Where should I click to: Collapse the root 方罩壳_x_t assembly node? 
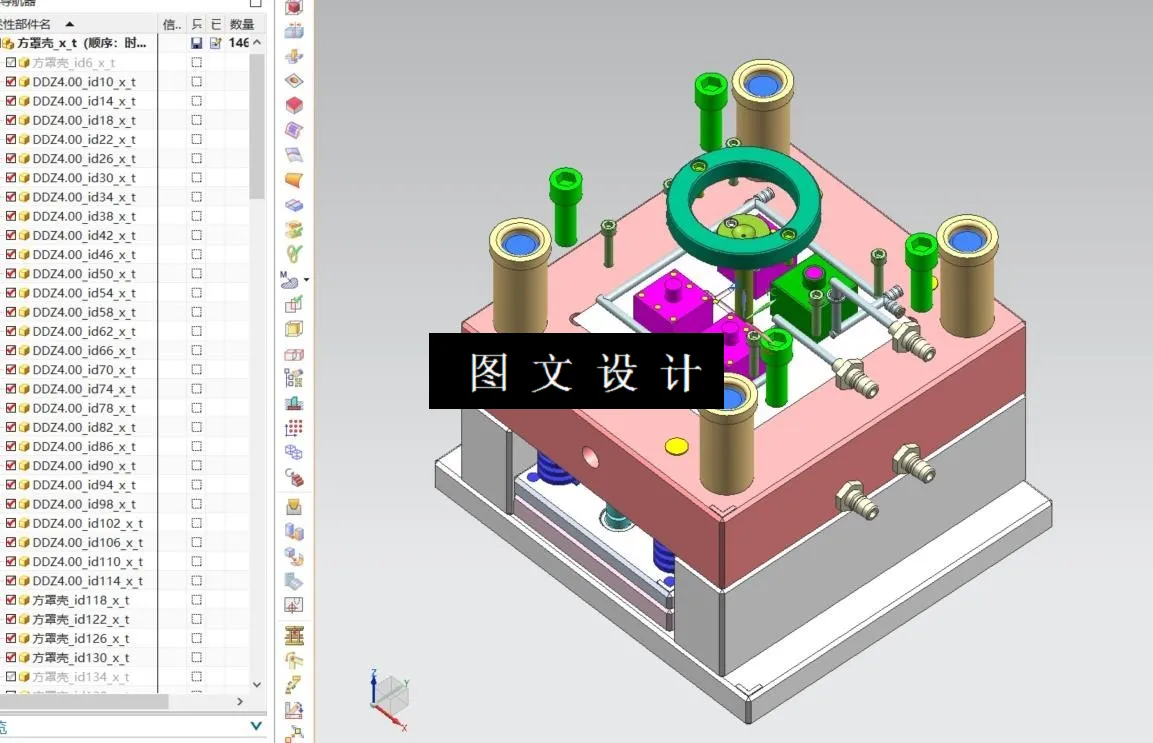pyautogui.click(x=6, y=42)
